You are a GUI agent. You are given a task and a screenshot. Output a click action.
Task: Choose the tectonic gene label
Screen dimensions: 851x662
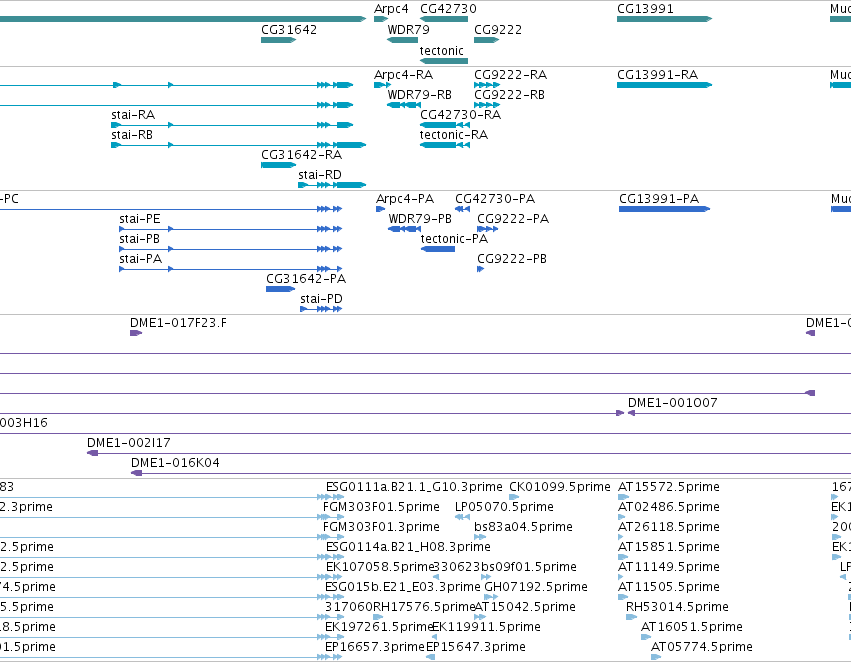pos(441,50)
